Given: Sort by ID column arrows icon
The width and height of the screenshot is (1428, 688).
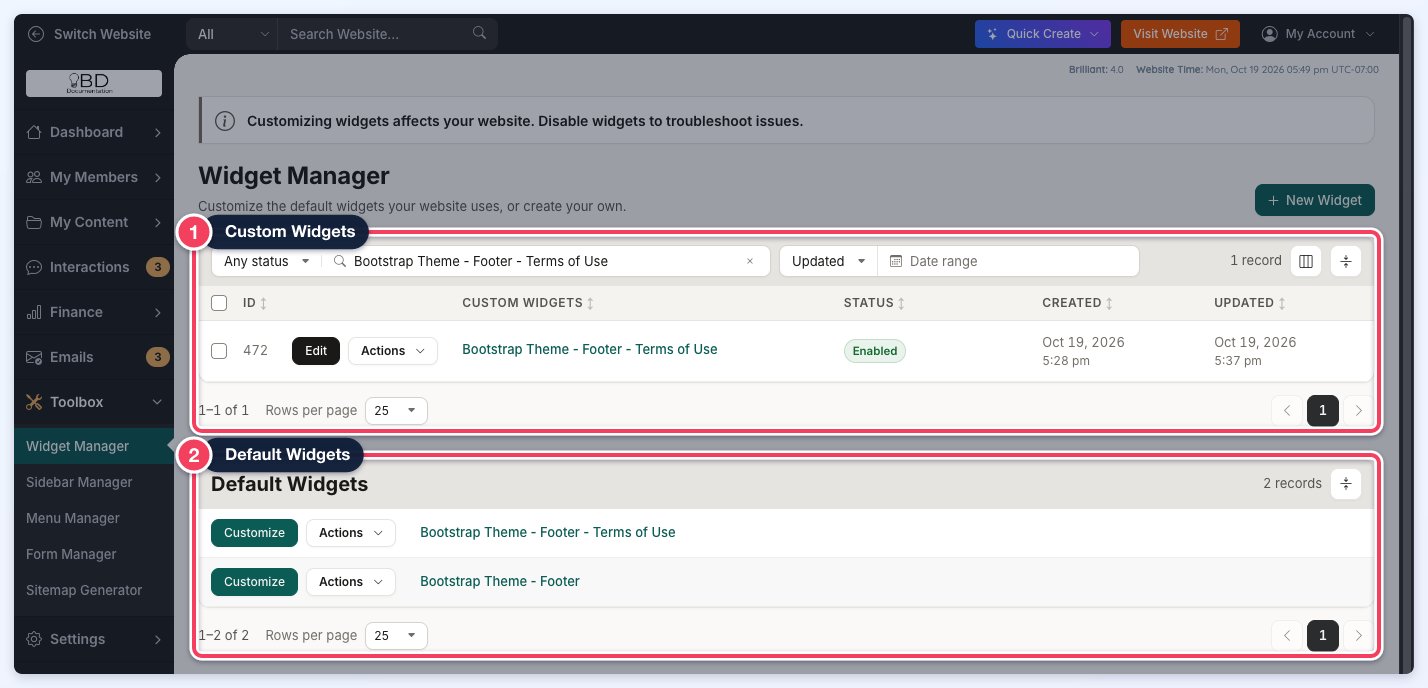Looking at the screenshot, I should click(264, 303).
